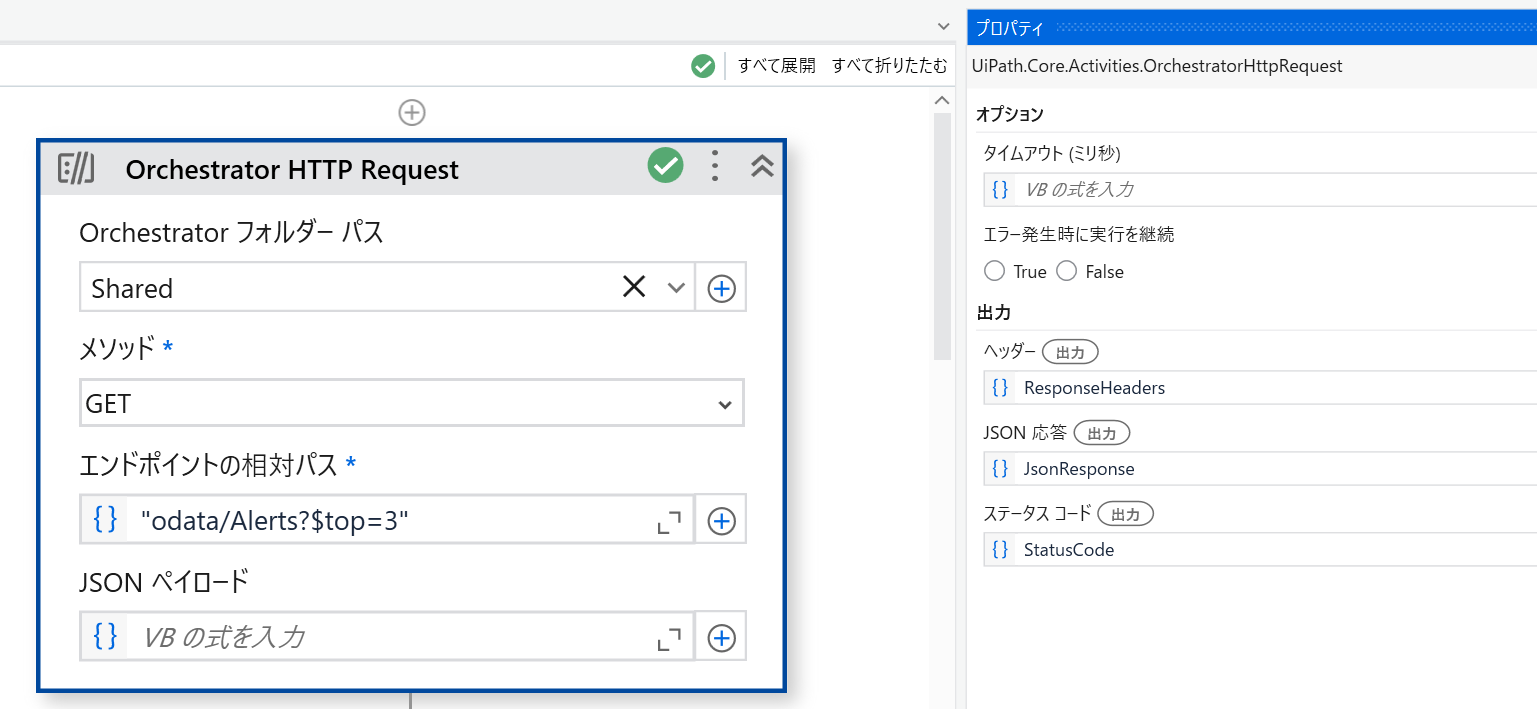Image resolution: width=1537 pixels, height=709 pixels.
Task: Click the プロパティ panel title
Action: pyautogui.click(x=1010, y=28)
